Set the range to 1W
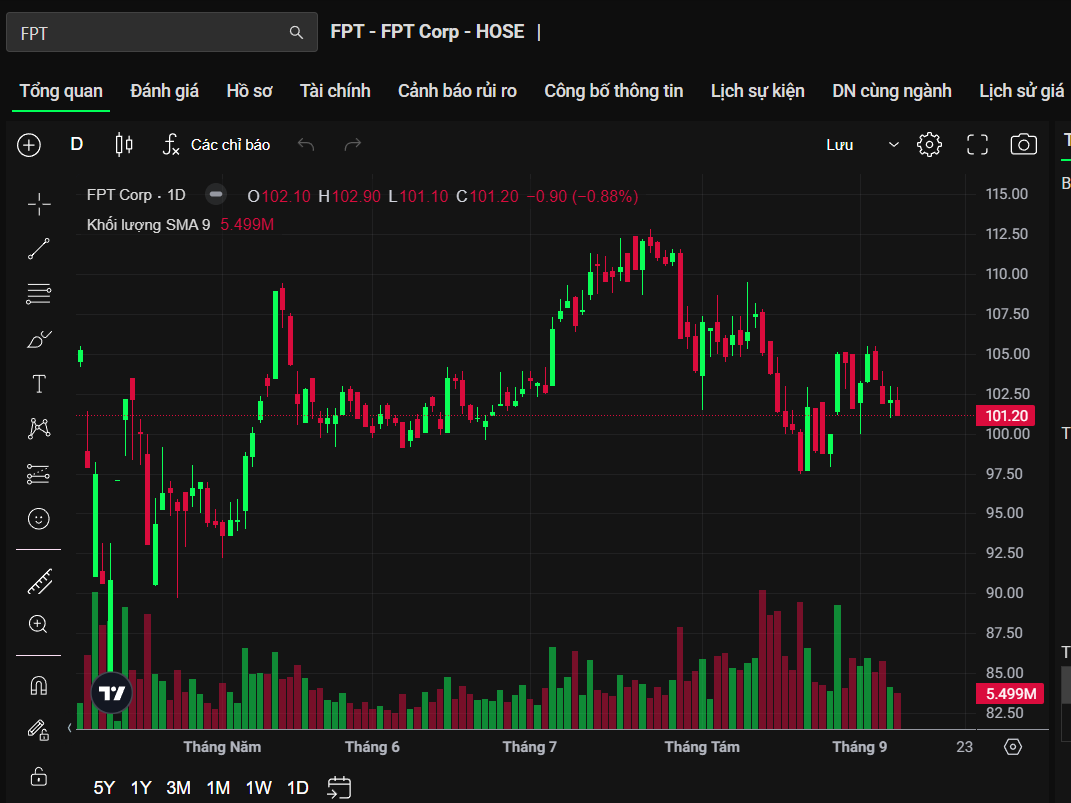 [x=259, y=788]
